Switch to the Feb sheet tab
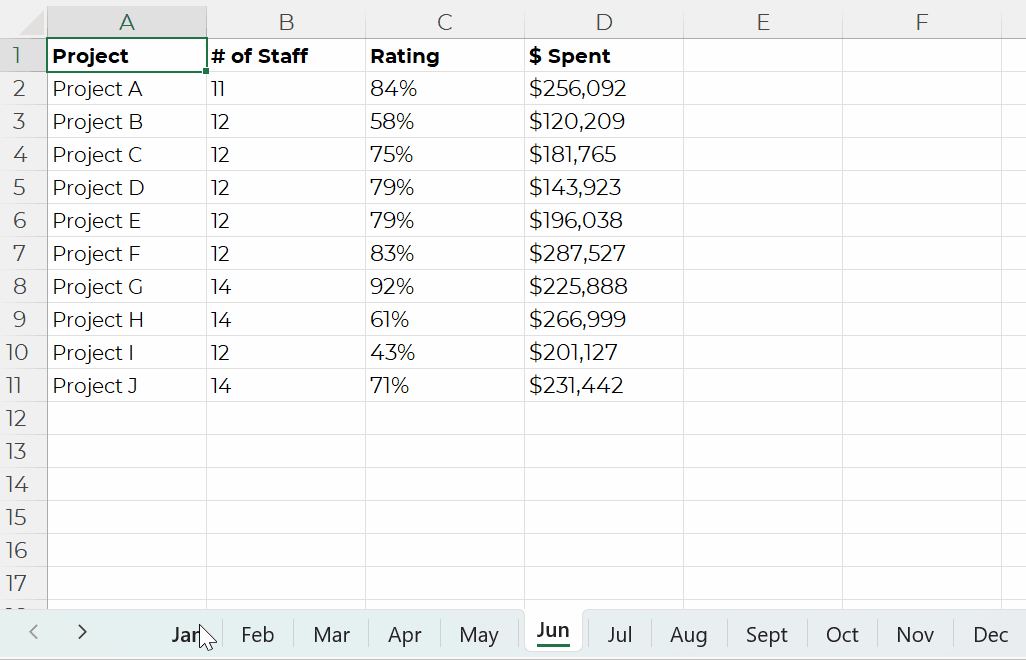This screenshot has height=660, width=1026. pyautogui.click(x=257, y=634)
